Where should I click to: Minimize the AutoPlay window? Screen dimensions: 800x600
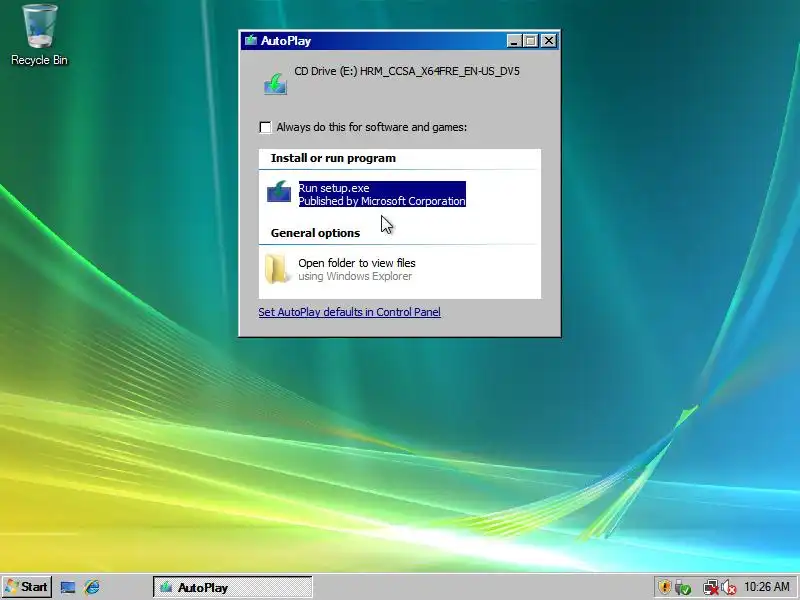coord(514,41)
